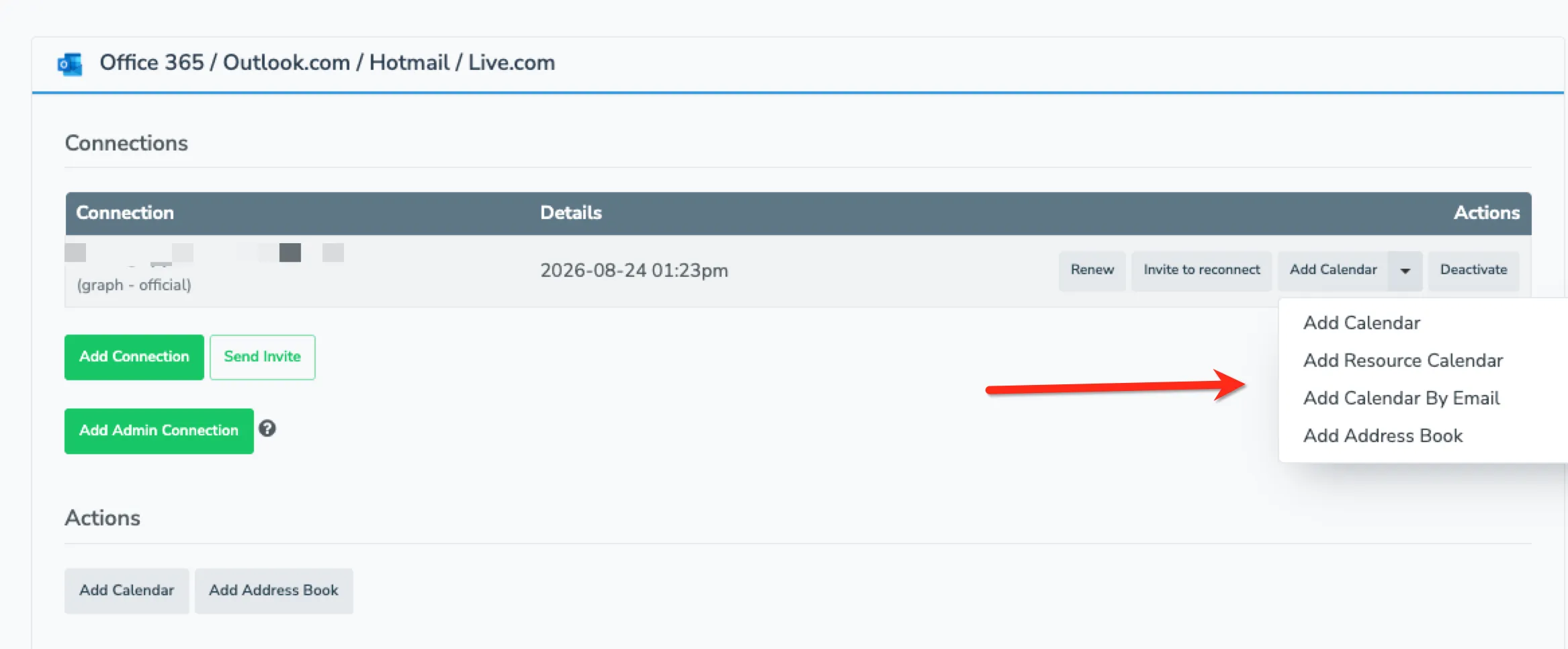The height and width of the screenshot is (649, 1568).
Task: Click the (graph - official) connection text
Action: point(134,285)
